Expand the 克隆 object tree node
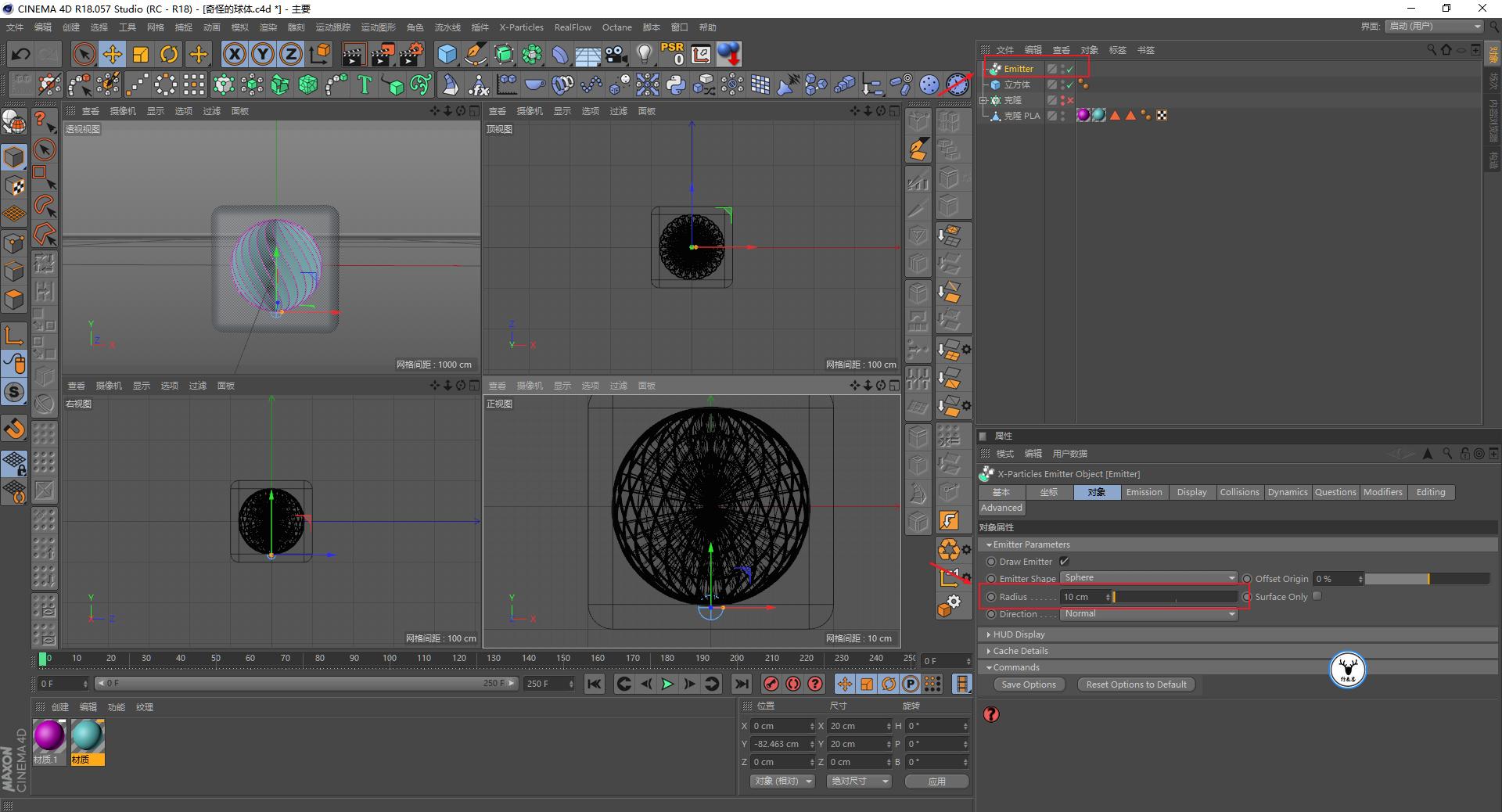Screen dimensions: 1502x812 [x=983, y=100]
